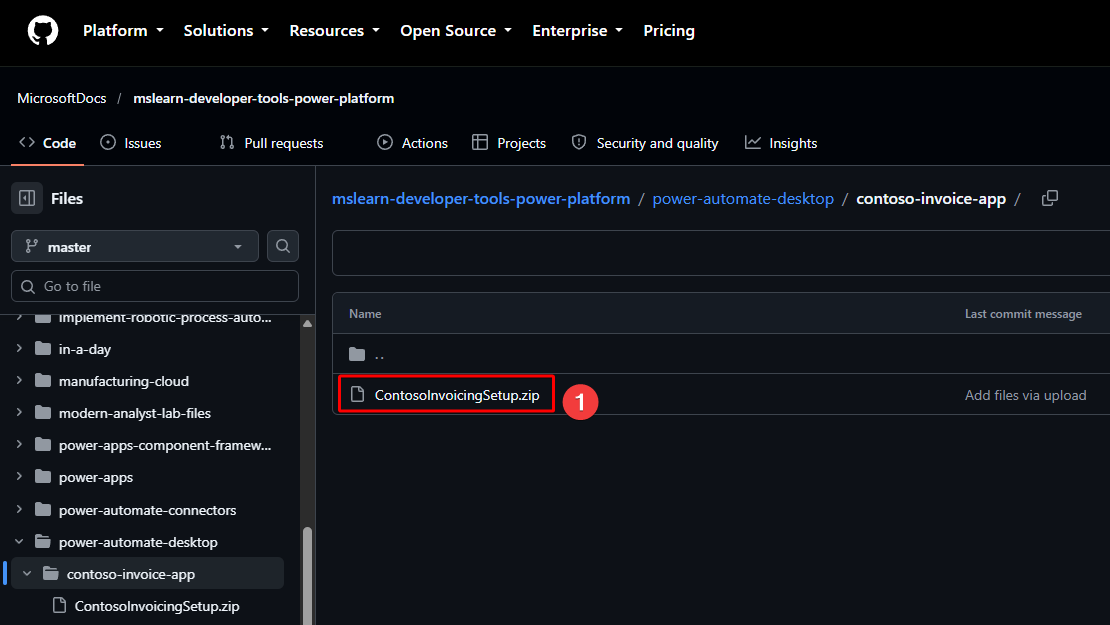
Task: Click the power-automate-connectors folder icon
Action: 43,510
